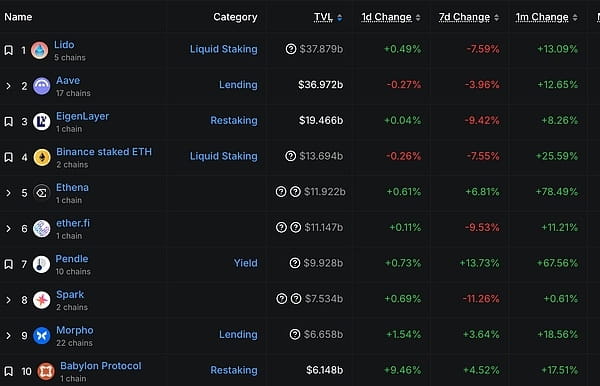Click the question mark beside Pendle TVL
The width and height of the screenshot is (600, 386).
coord(295,263)
